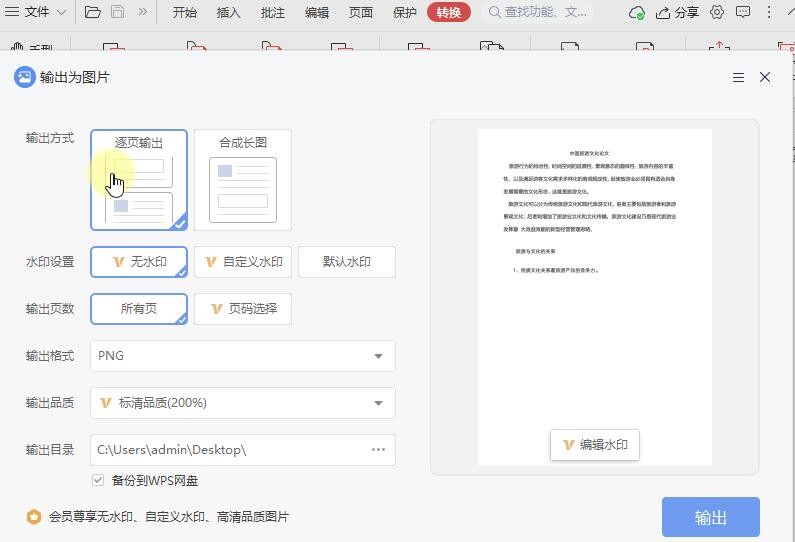The height and width of the screenshot is (542, 795).
Task: Choose 无水印 no watermark option
Action: point(139,262)
